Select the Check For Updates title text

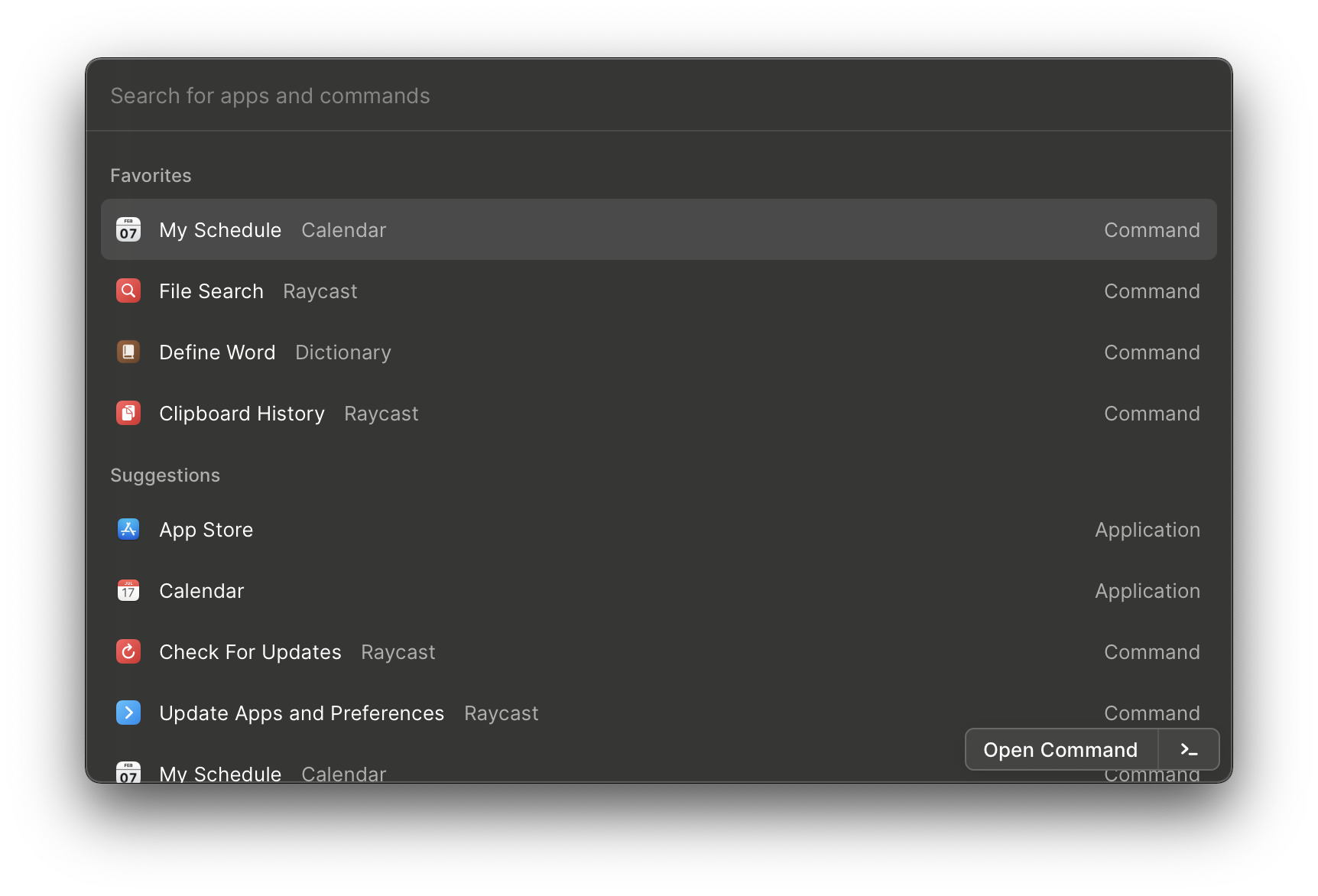coord(250,652)
